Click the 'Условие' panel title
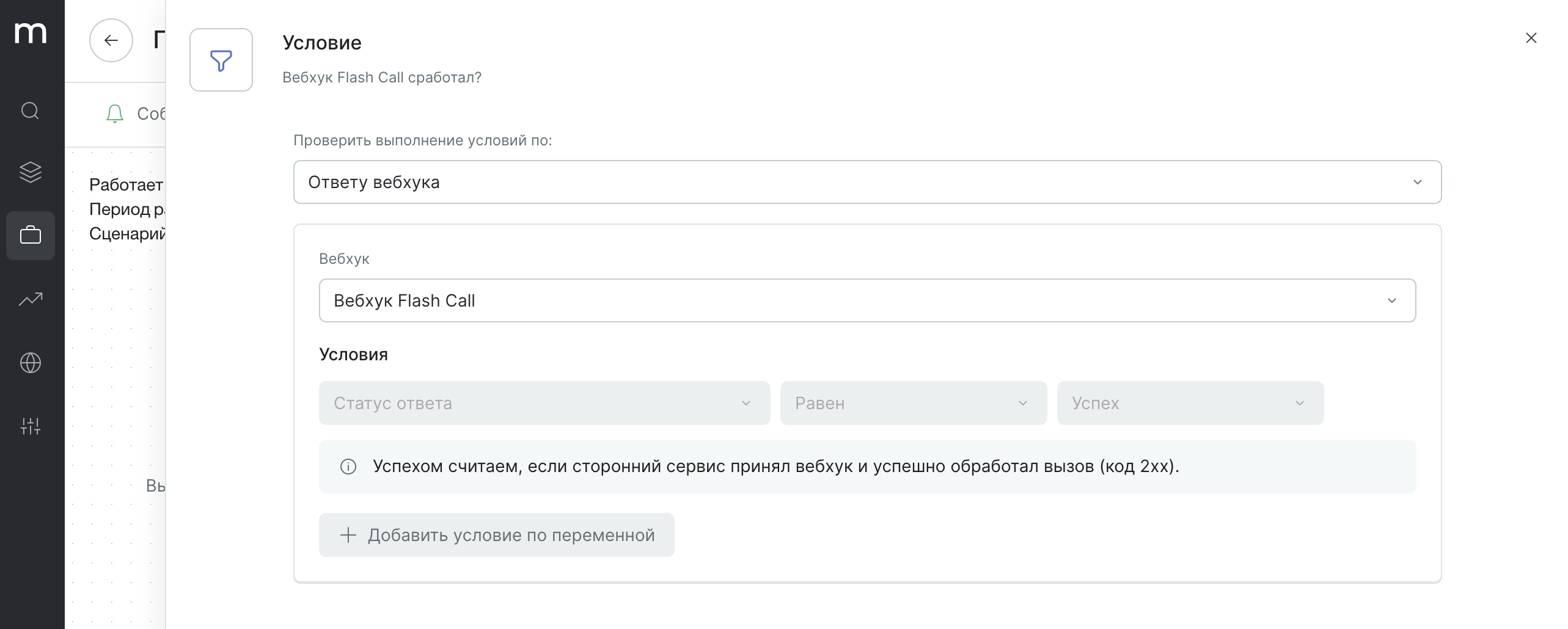The image size is (1568, 629). coord(322,43)
